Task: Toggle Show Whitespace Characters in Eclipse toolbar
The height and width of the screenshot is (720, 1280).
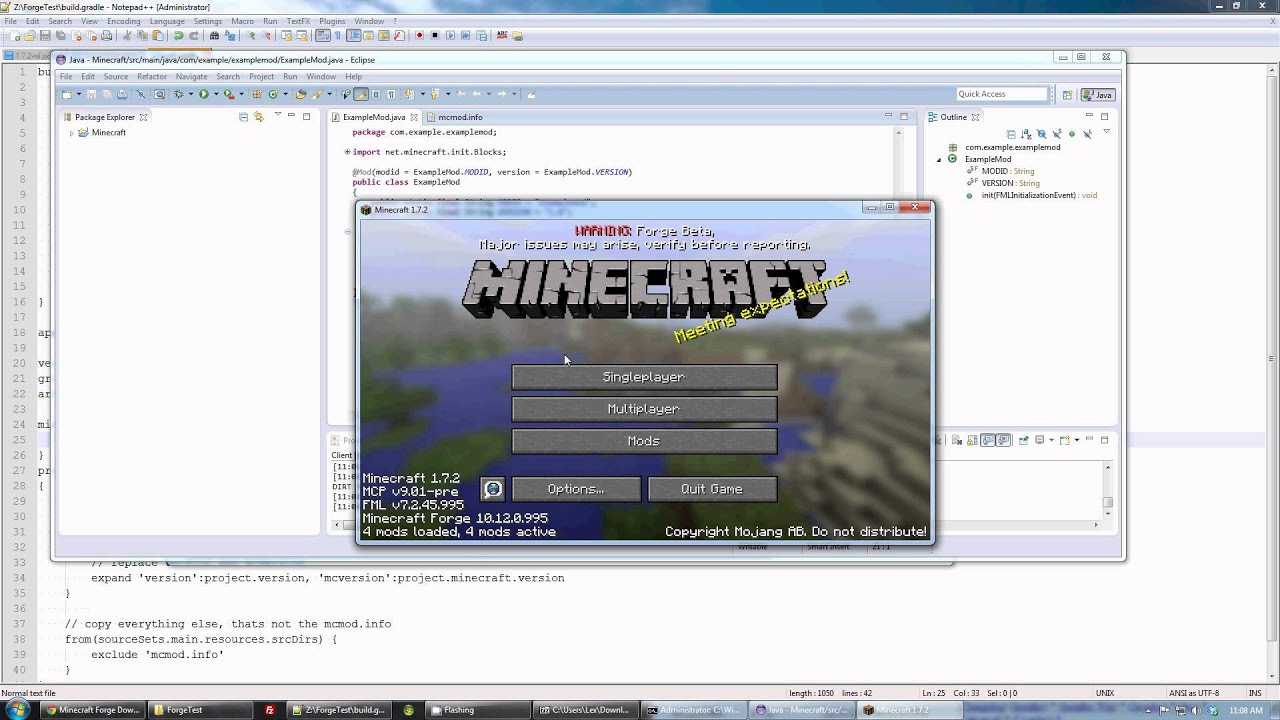Action: [391, 94]
